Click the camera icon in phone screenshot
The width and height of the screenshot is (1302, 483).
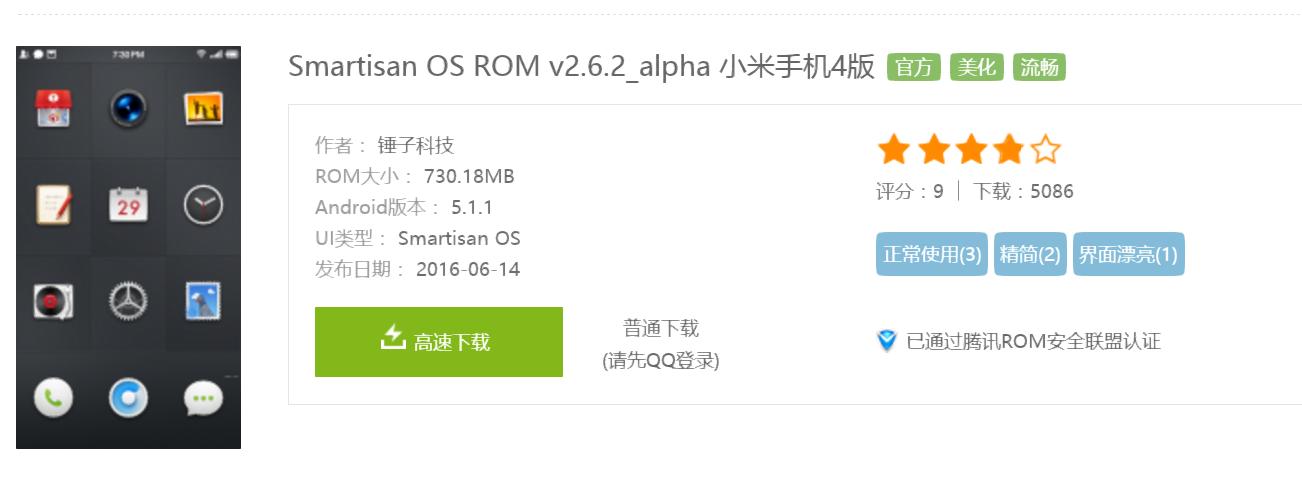pos(129,109)
